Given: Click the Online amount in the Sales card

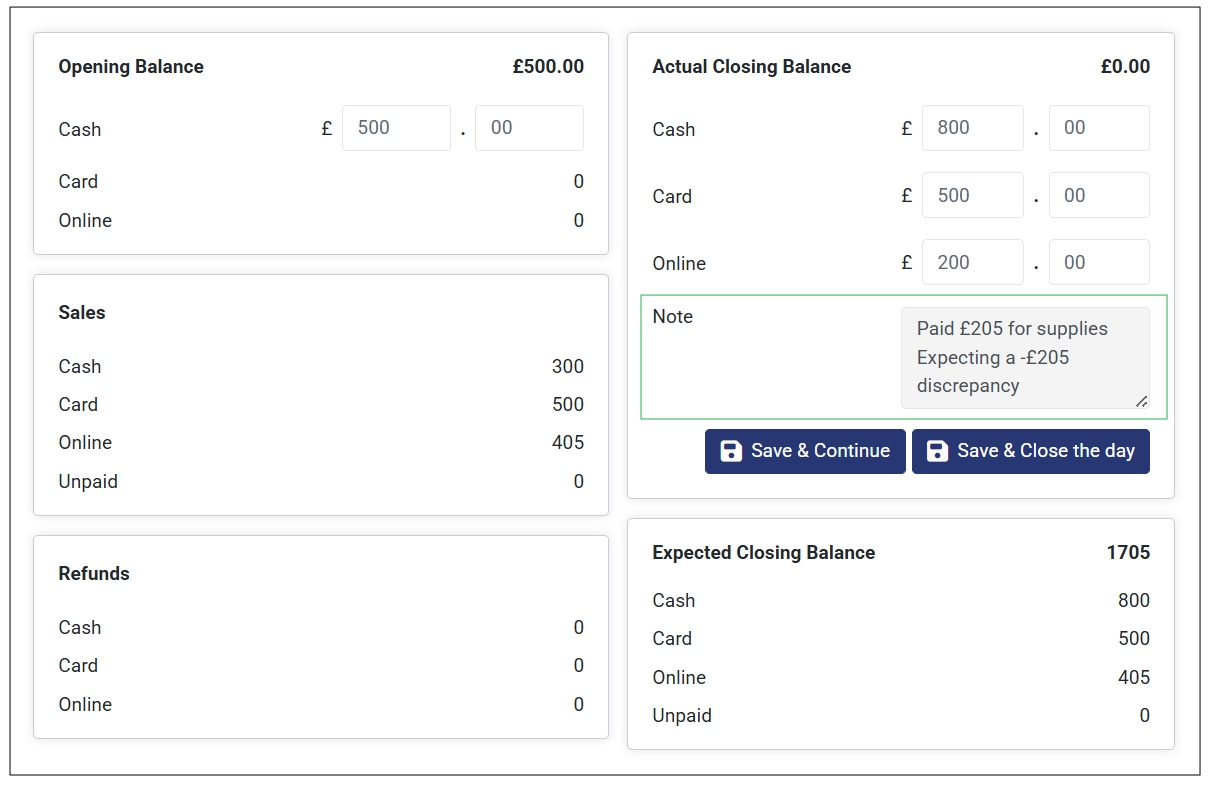Looking at the screenshot, I should tap(567, 443).
